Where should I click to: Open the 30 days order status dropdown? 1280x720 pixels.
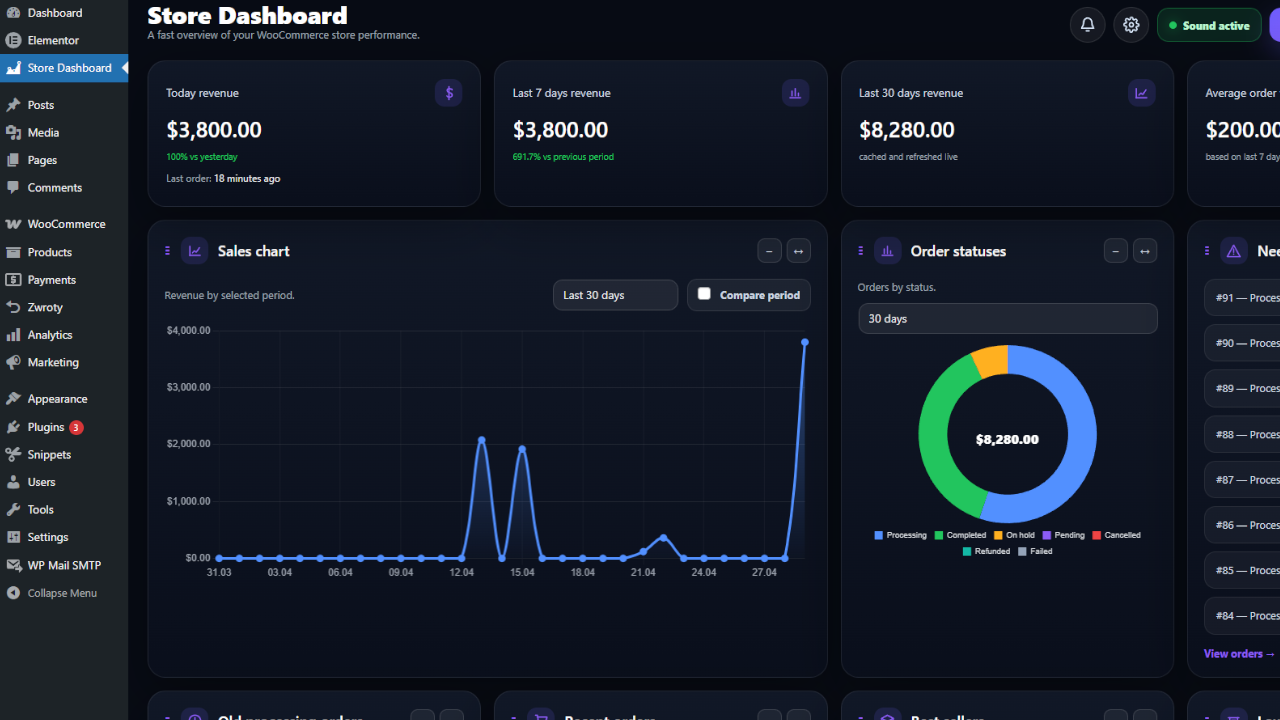1007,319
